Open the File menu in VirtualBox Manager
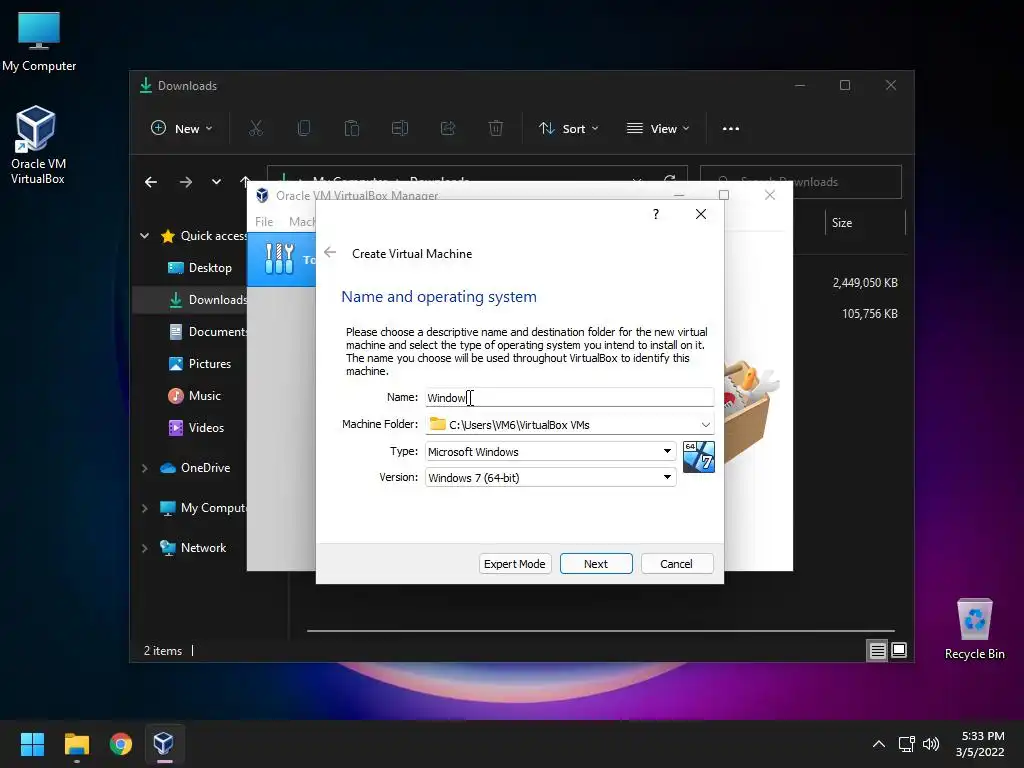This screenshot has height=768, width=1024. click(x=264, y=221)
